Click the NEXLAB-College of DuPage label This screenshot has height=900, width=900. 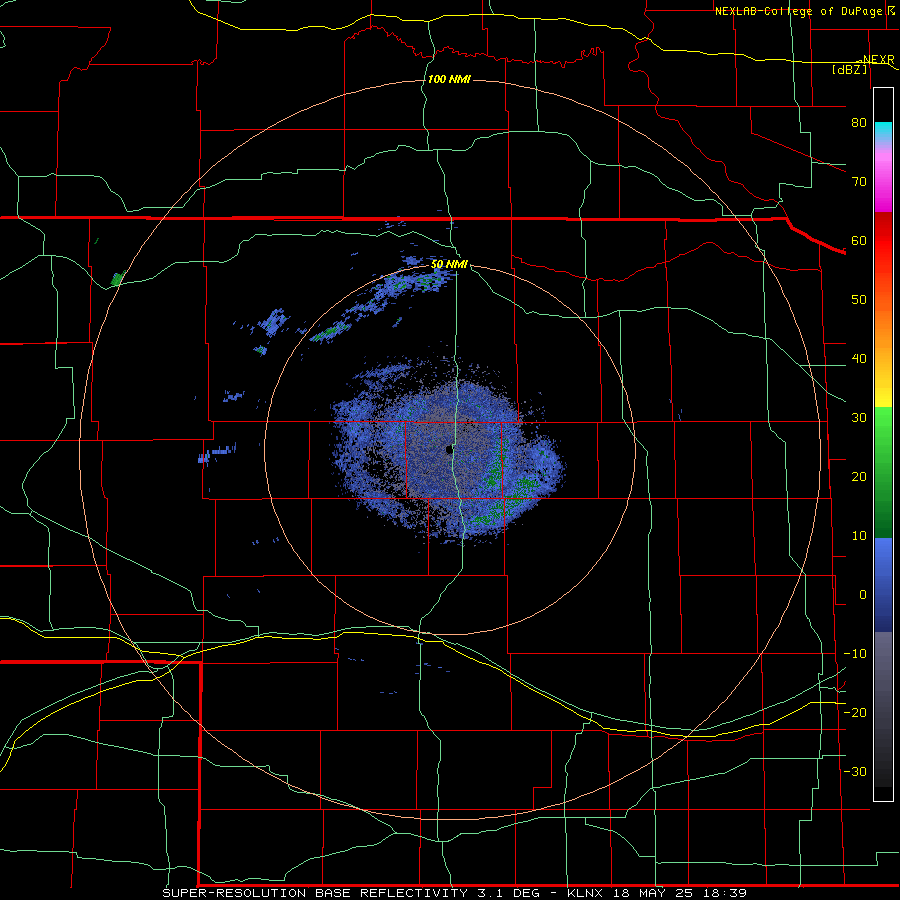[799, 11]
